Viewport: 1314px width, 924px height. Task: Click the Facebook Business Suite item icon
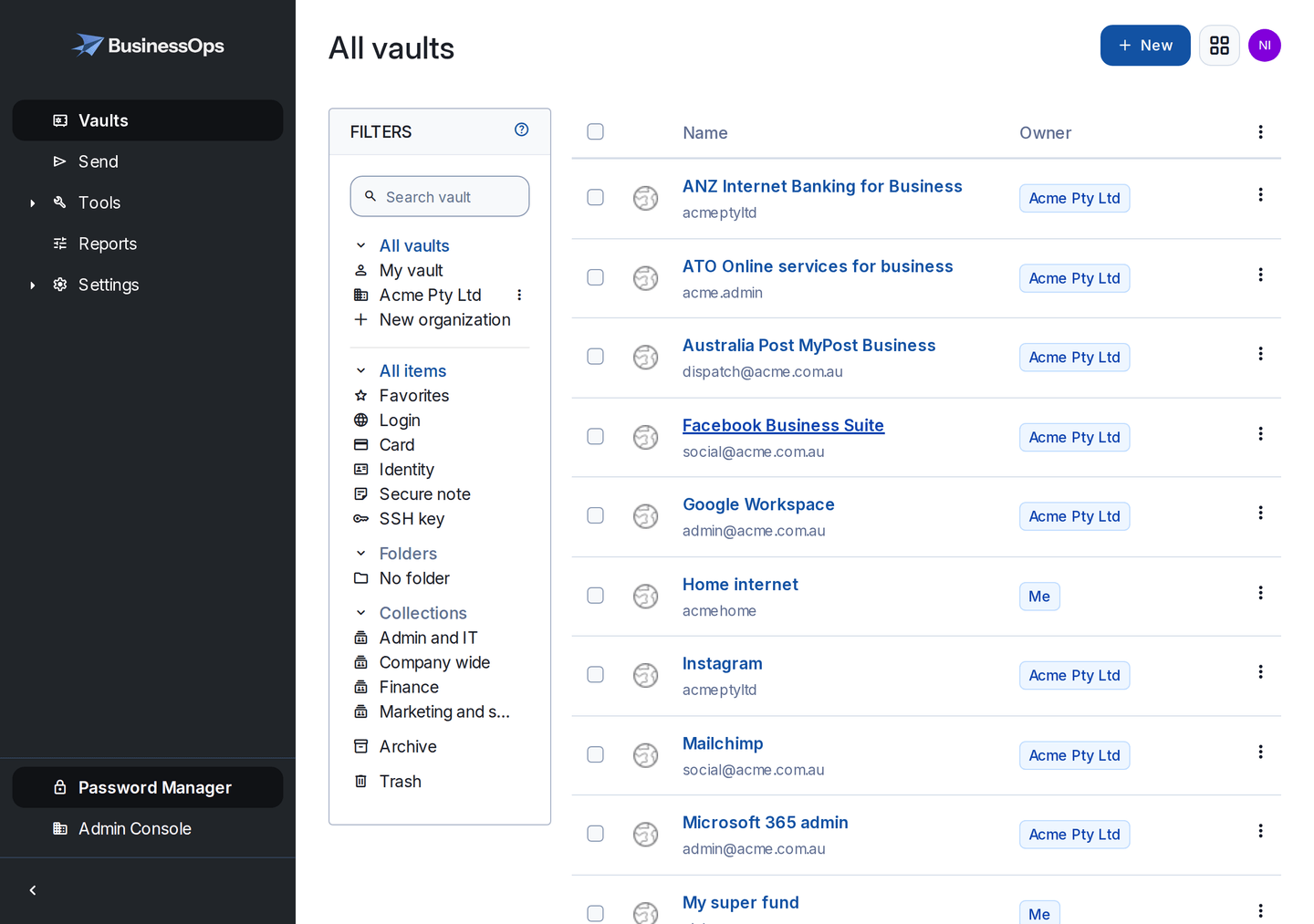[x=646, y=437]
